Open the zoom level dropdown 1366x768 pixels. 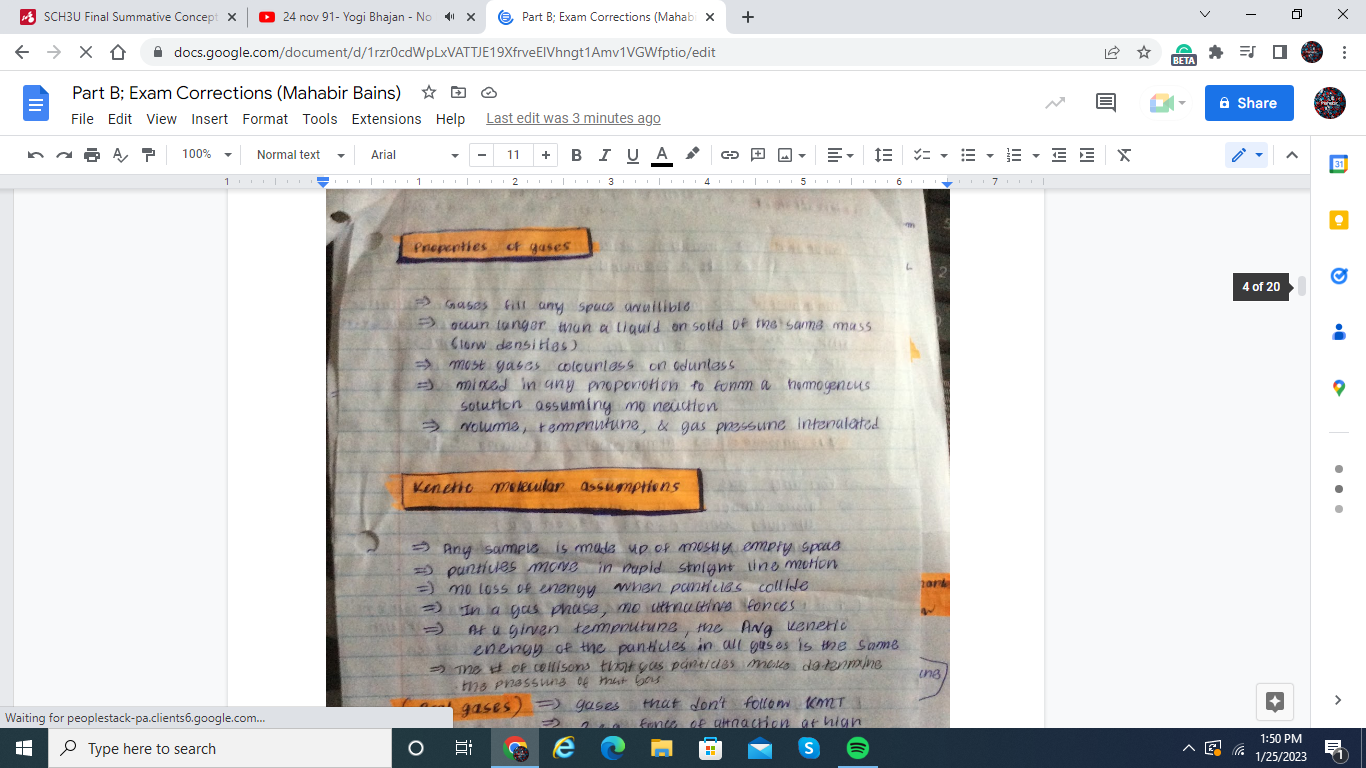[206, 155]
